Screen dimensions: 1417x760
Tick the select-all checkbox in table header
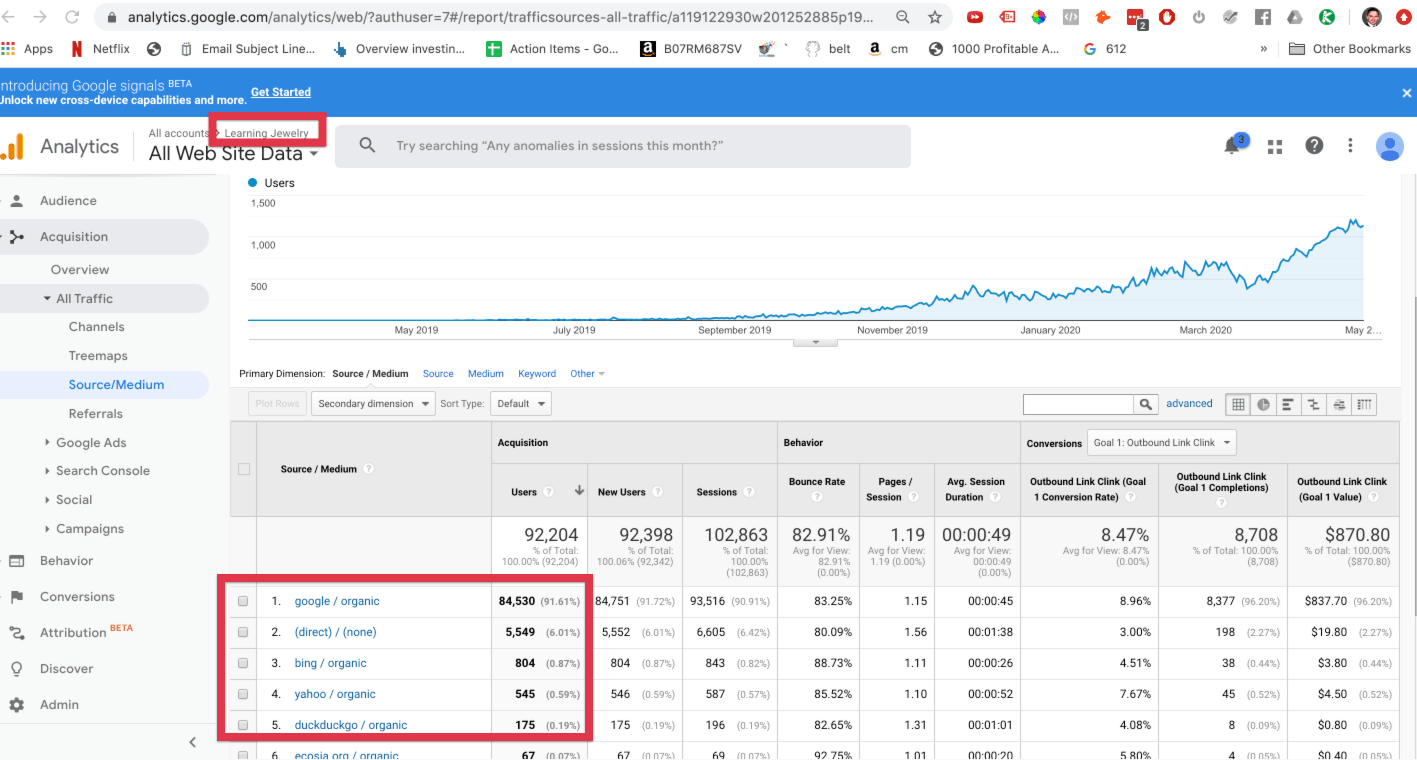[243, 469]
